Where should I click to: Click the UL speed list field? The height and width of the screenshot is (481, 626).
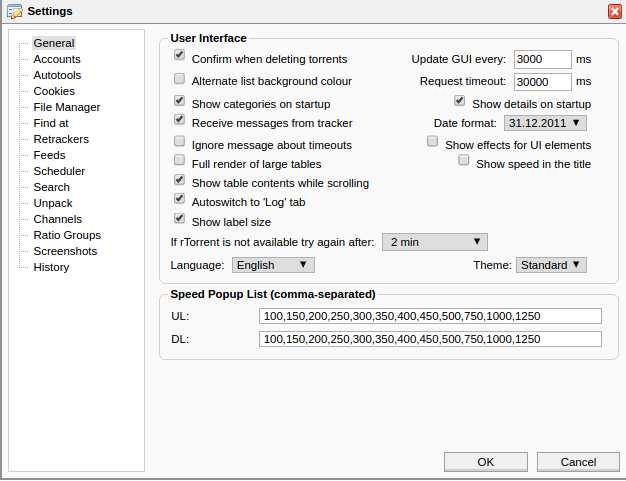tap(430, 316)
